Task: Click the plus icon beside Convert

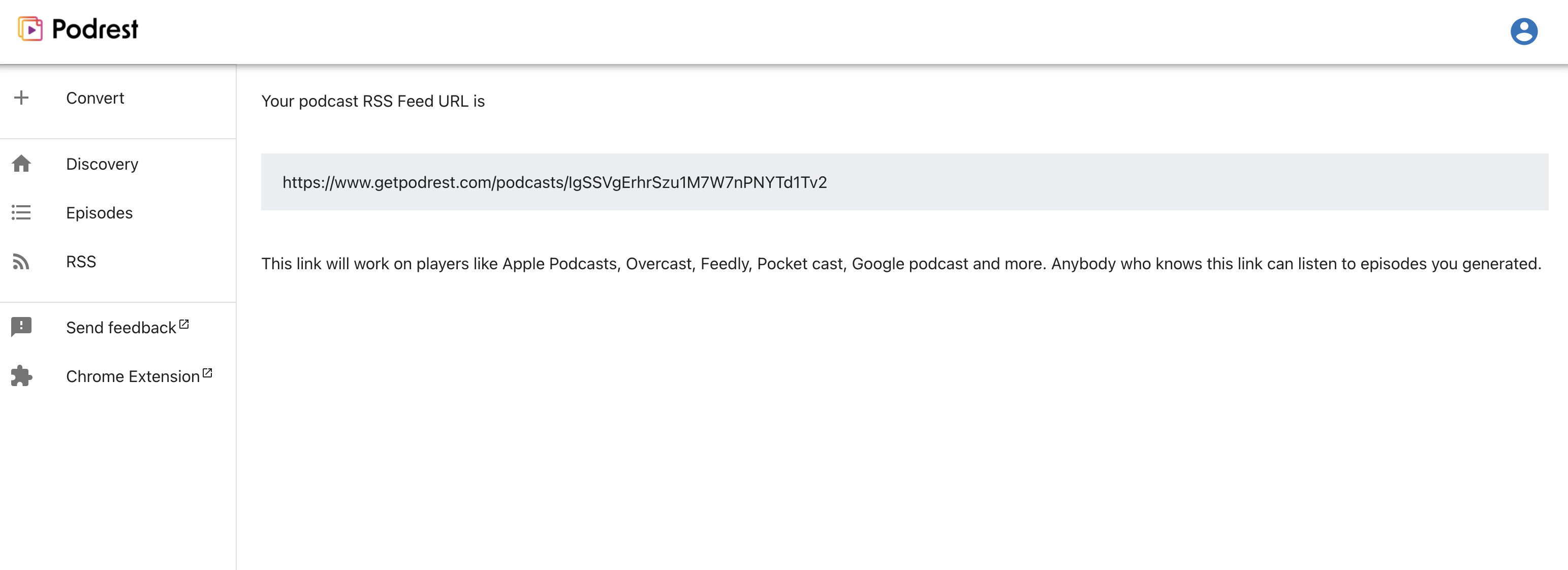Action: pyautogui.click(x=21, y=98)
